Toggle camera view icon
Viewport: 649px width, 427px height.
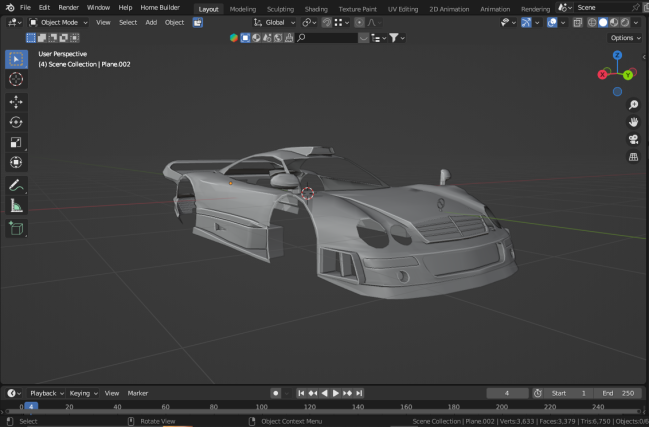pos(633,139)
